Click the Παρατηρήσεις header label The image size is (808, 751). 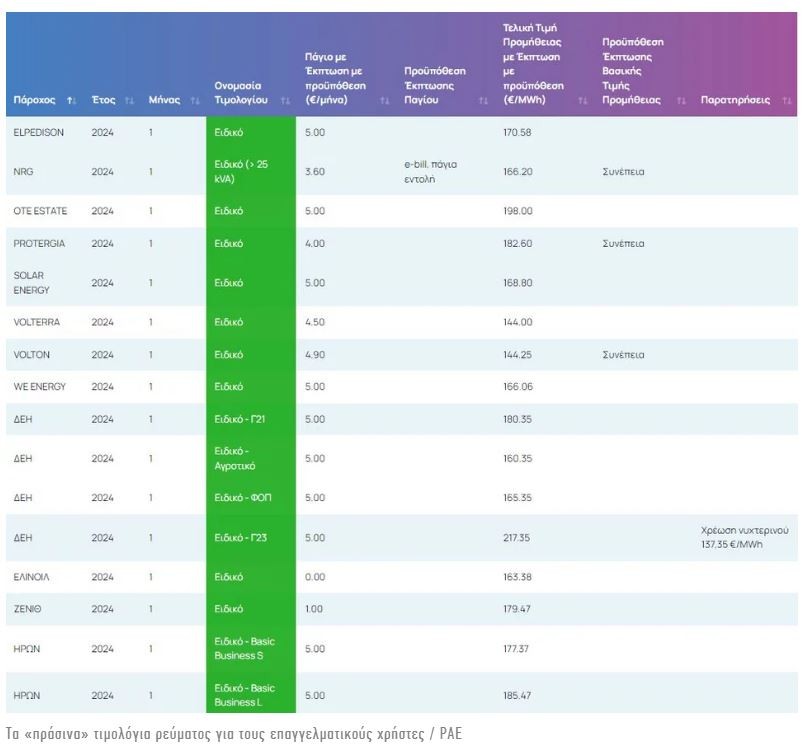click(x=735, y=100)
